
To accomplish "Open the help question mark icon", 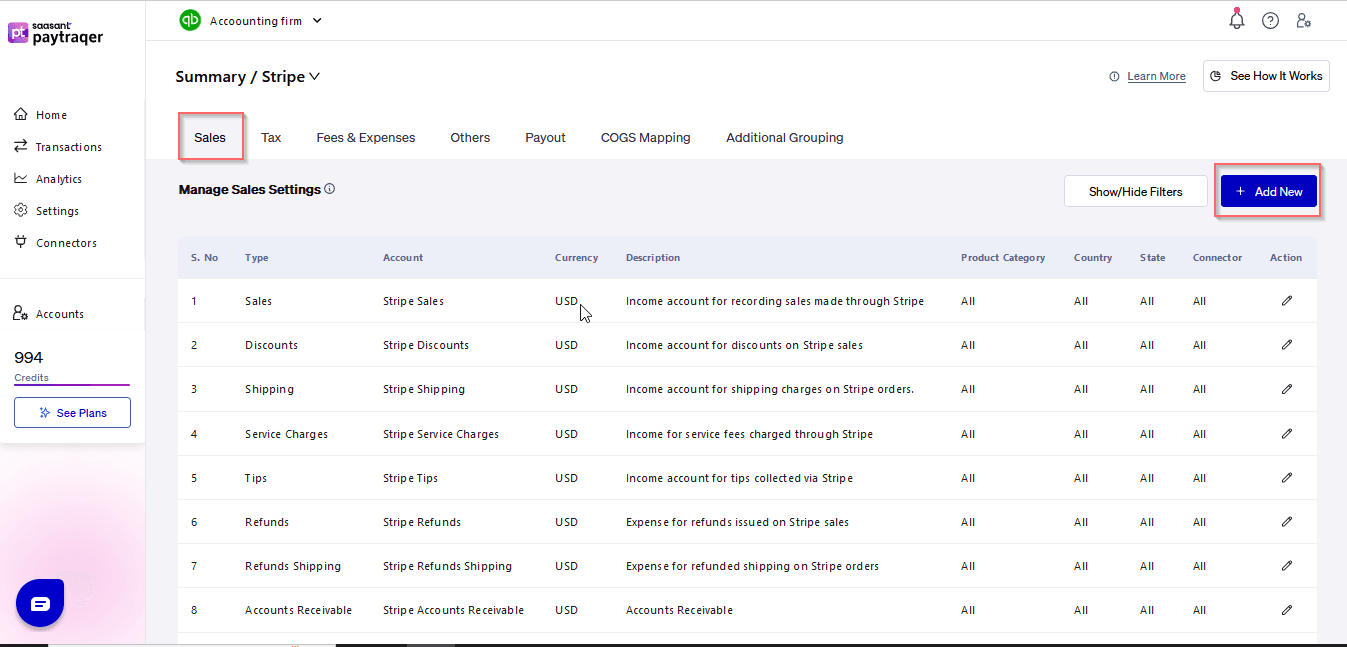I will pyautogui.click(x=1270, y=20).
